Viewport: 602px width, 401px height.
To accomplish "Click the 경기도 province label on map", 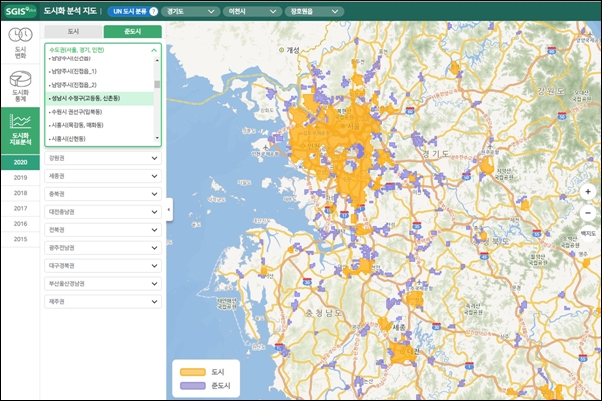I will click(x=436, y=154).
